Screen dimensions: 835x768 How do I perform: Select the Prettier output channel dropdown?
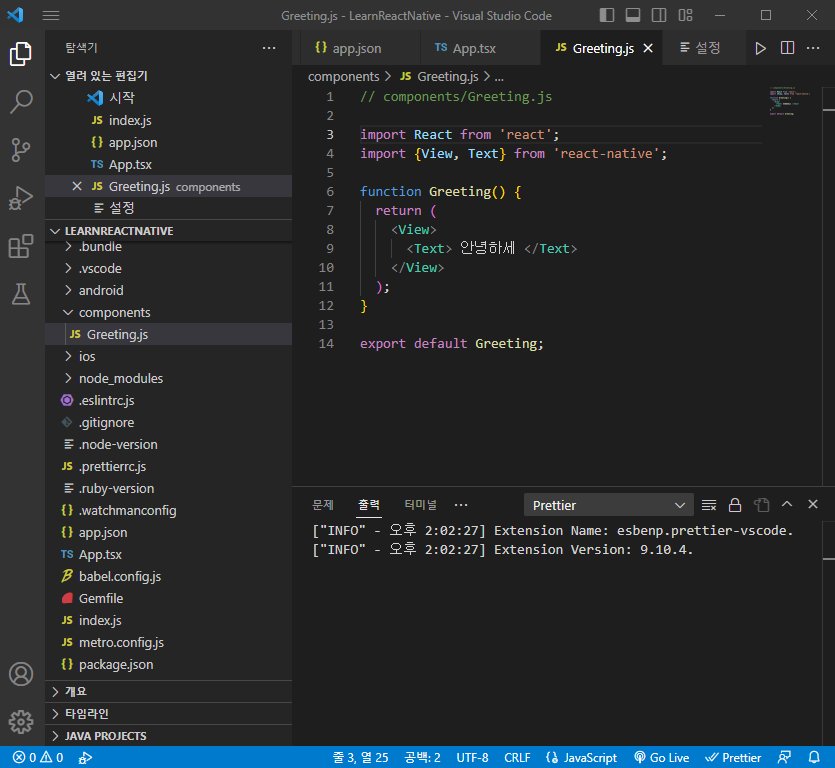point(609,505)
